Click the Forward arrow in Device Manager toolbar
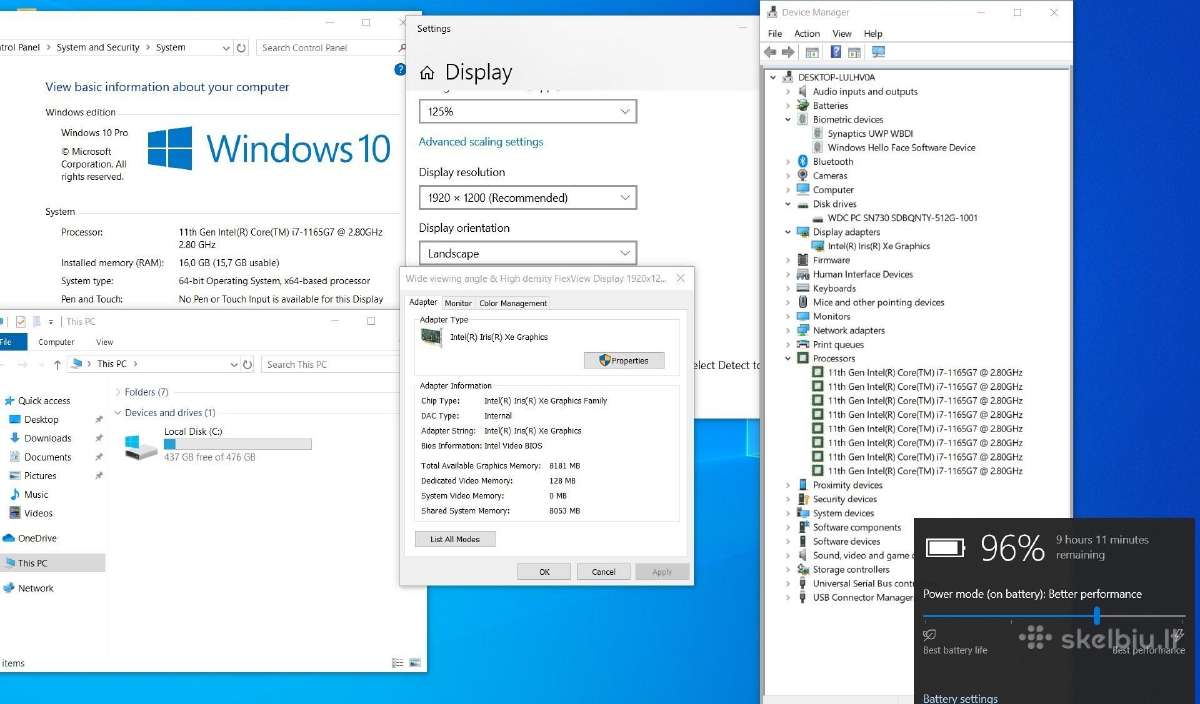Screen dimensions: 1200x704 pos(788,52)
